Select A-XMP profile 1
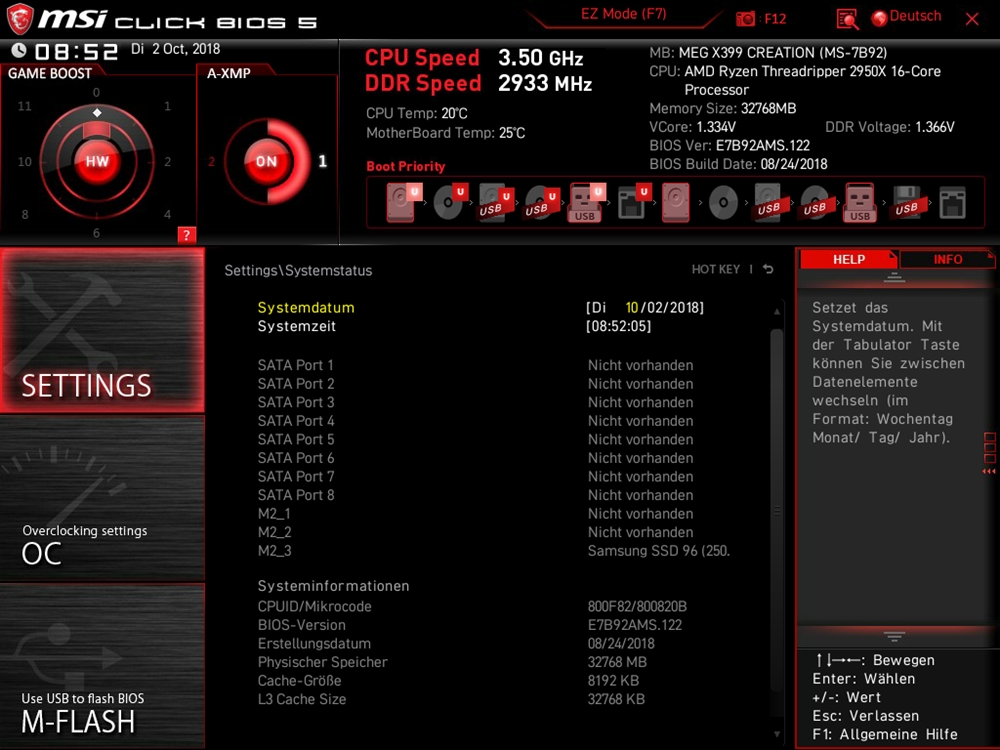The image size is (1000, 750). tap(323, 161)
